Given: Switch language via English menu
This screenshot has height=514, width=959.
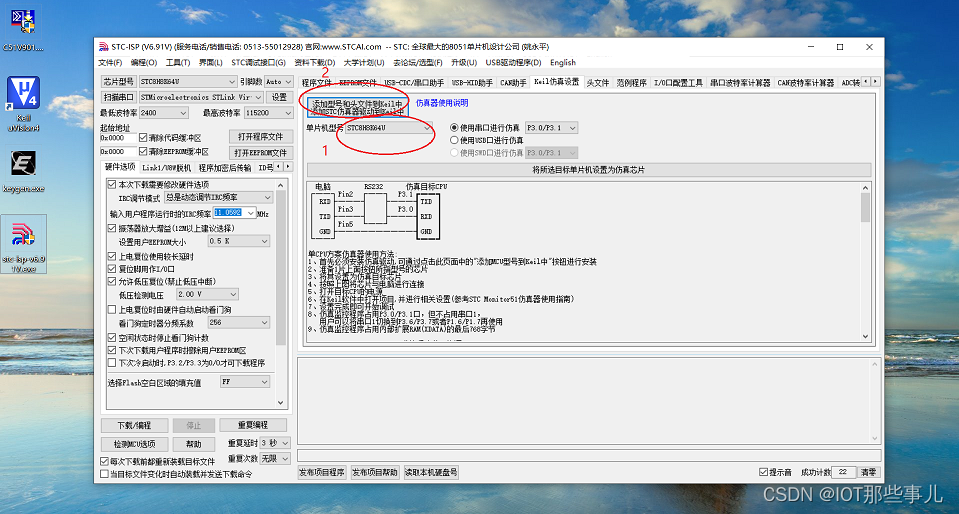Looking at the screenshot, I should 563,62.
